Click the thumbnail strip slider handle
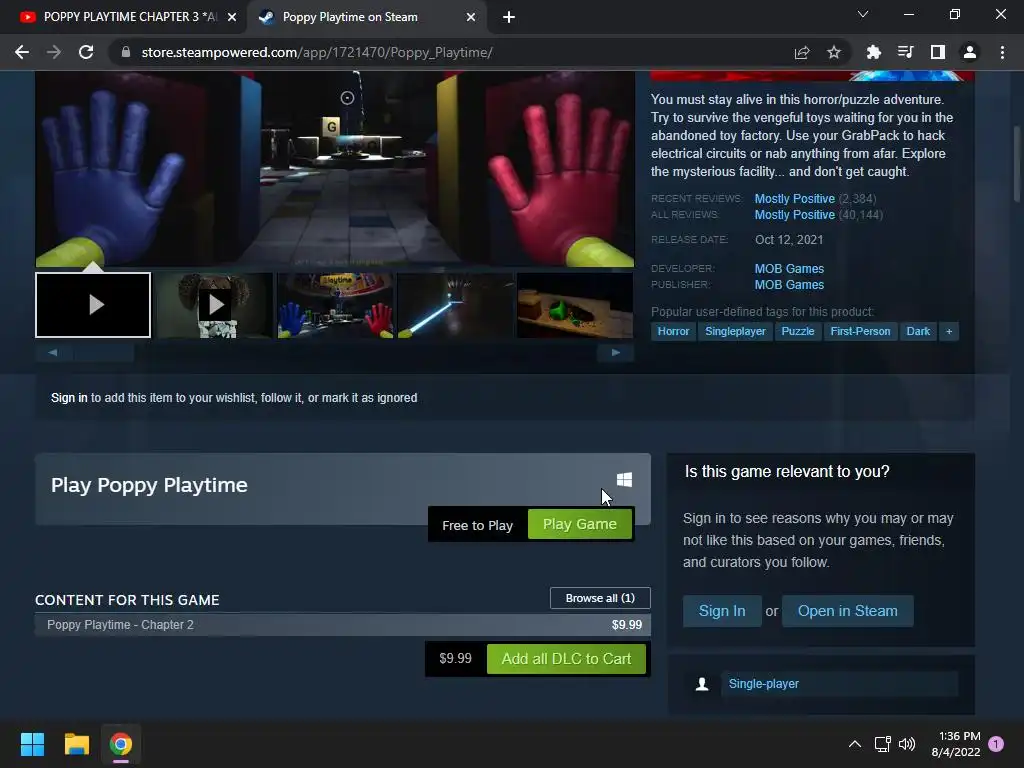This screenshot has width=1024, height=768. (103, 353)
